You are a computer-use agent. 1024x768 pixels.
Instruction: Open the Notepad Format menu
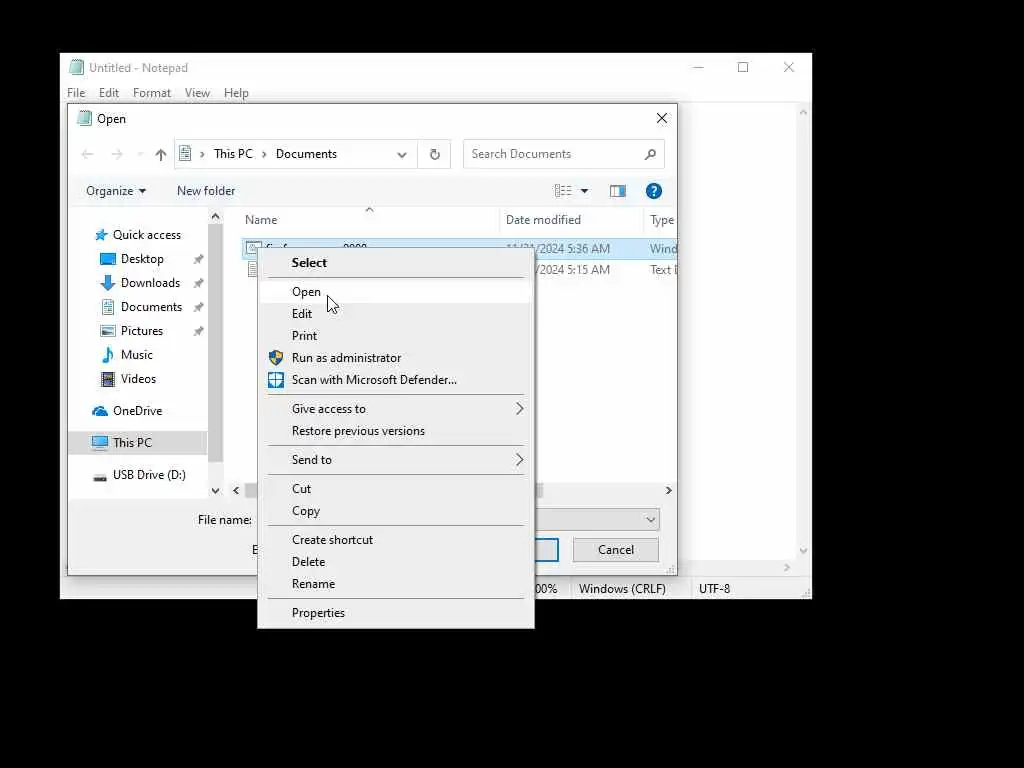[152, 93]
